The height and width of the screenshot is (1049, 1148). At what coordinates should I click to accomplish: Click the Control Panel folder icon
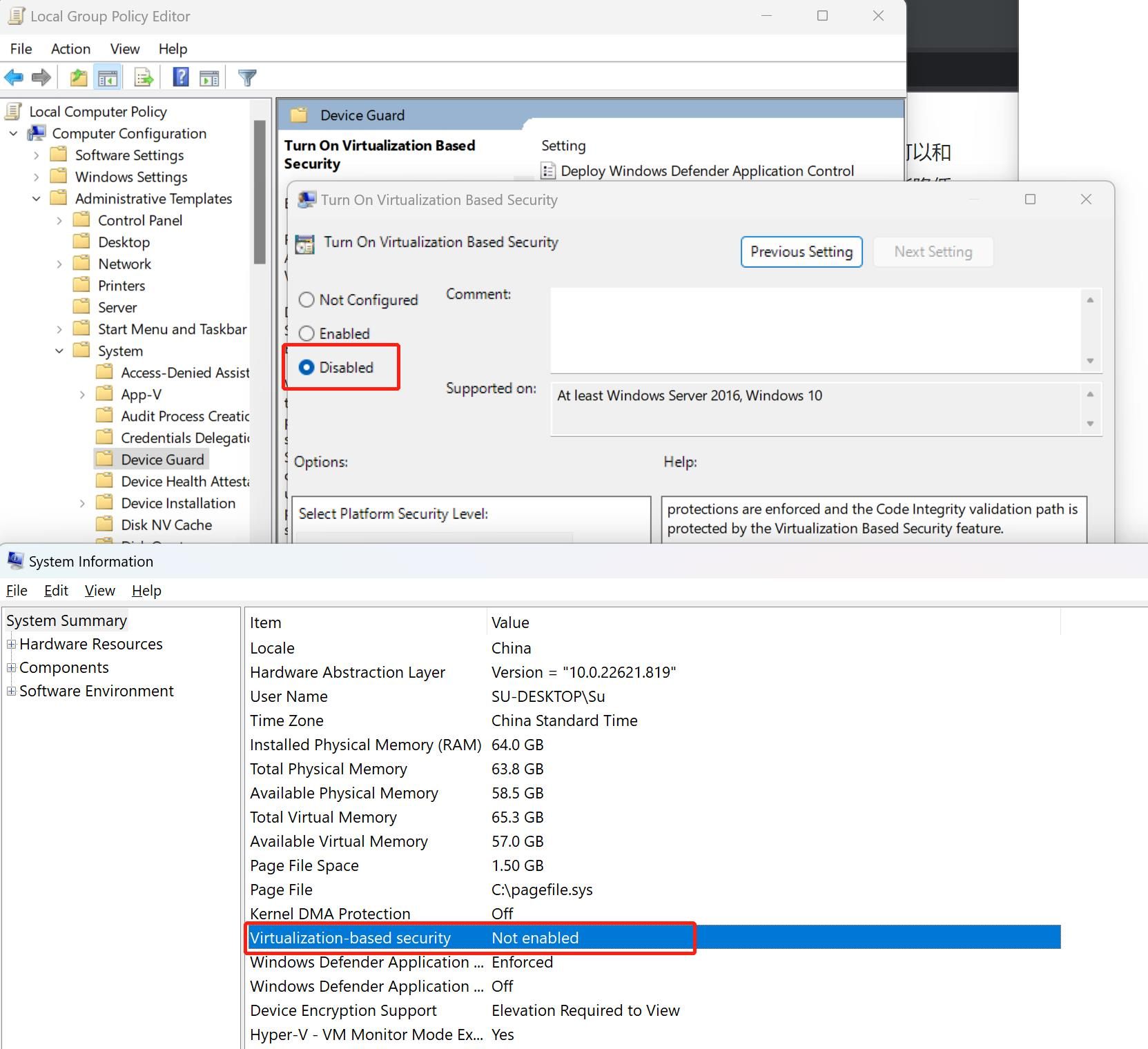point(82,220)
